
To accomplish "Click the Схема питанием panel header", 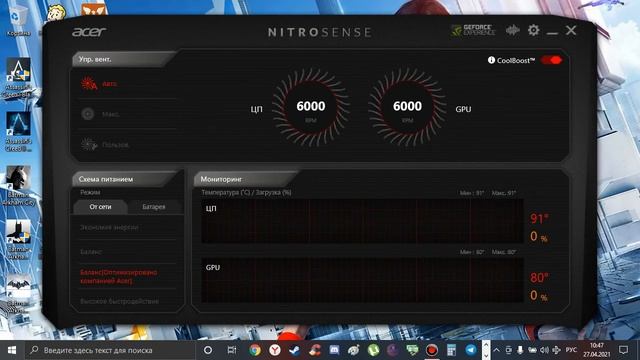I will 124,179.
